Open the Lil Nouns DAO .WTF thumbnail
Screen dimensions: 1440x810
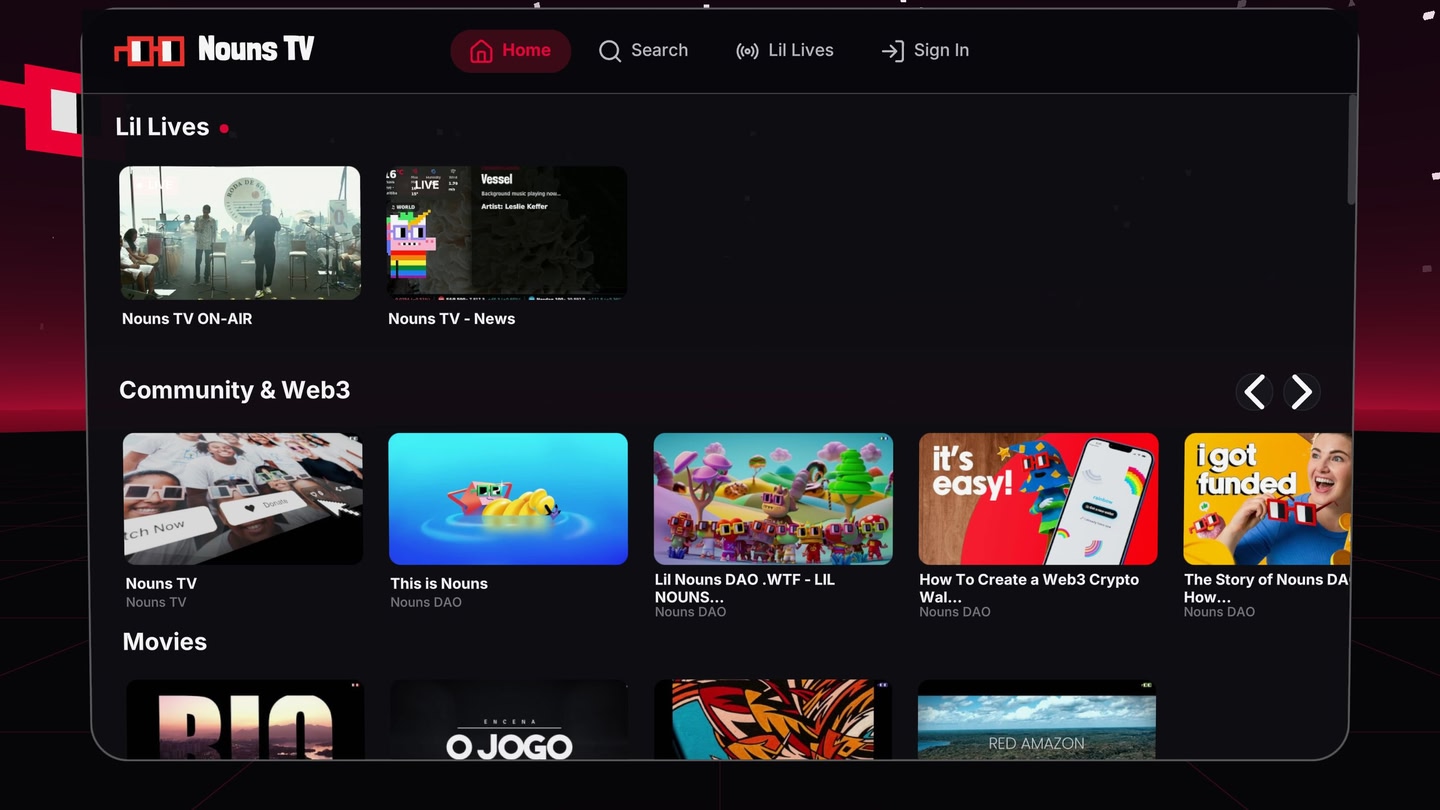coord(773,499)
